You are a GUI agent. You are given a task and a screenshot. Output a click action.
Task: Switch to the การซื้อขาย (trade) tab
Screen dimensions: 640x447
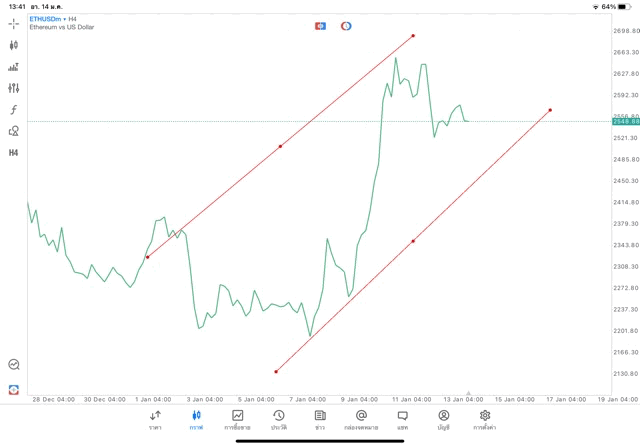click(237, 420)
